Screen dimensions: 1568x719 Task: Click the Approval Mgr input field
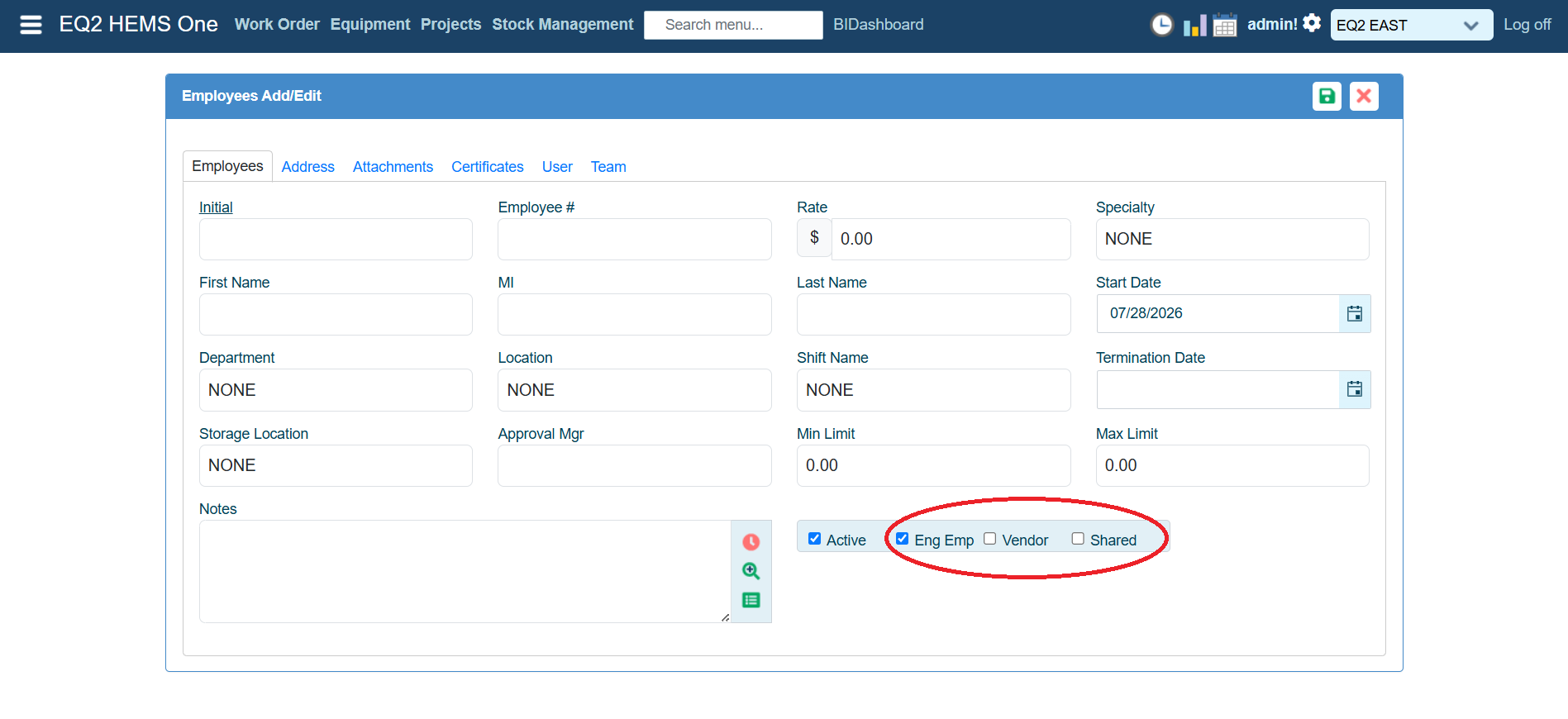point(634,465)
